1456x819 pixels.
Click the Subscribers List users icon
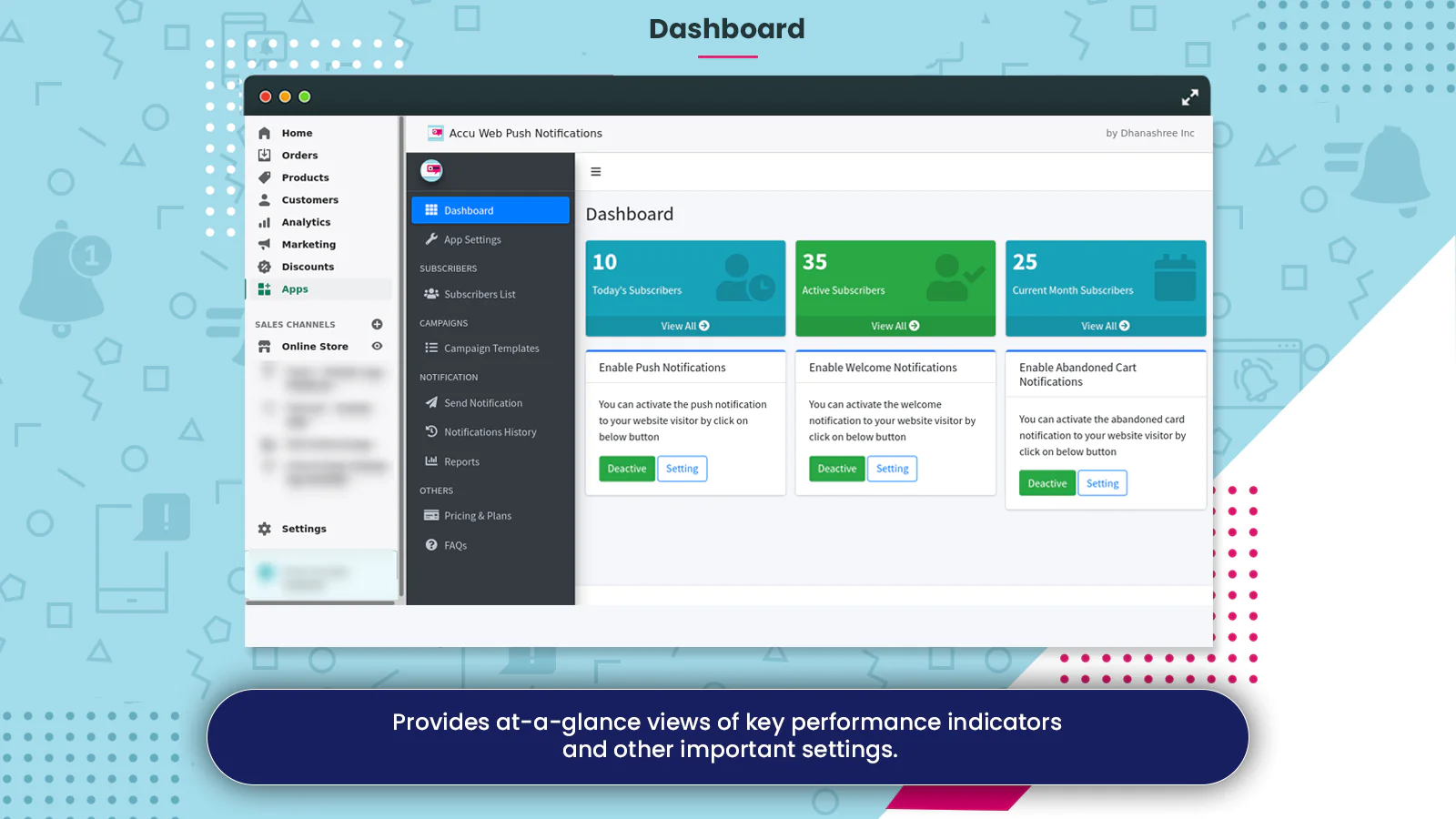(431, 294)
